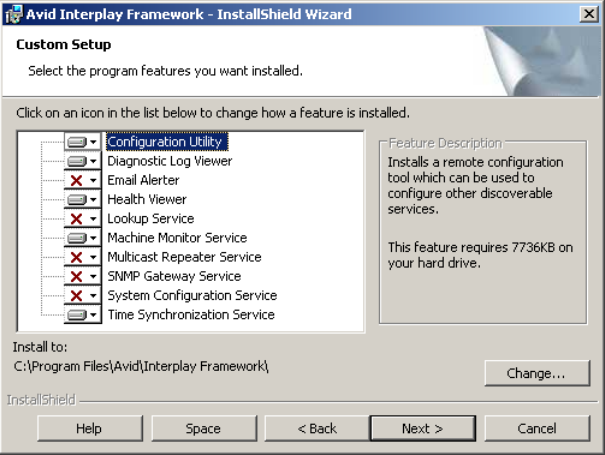Open Lookup Service feature install dropdown

[x=83, y=219]
